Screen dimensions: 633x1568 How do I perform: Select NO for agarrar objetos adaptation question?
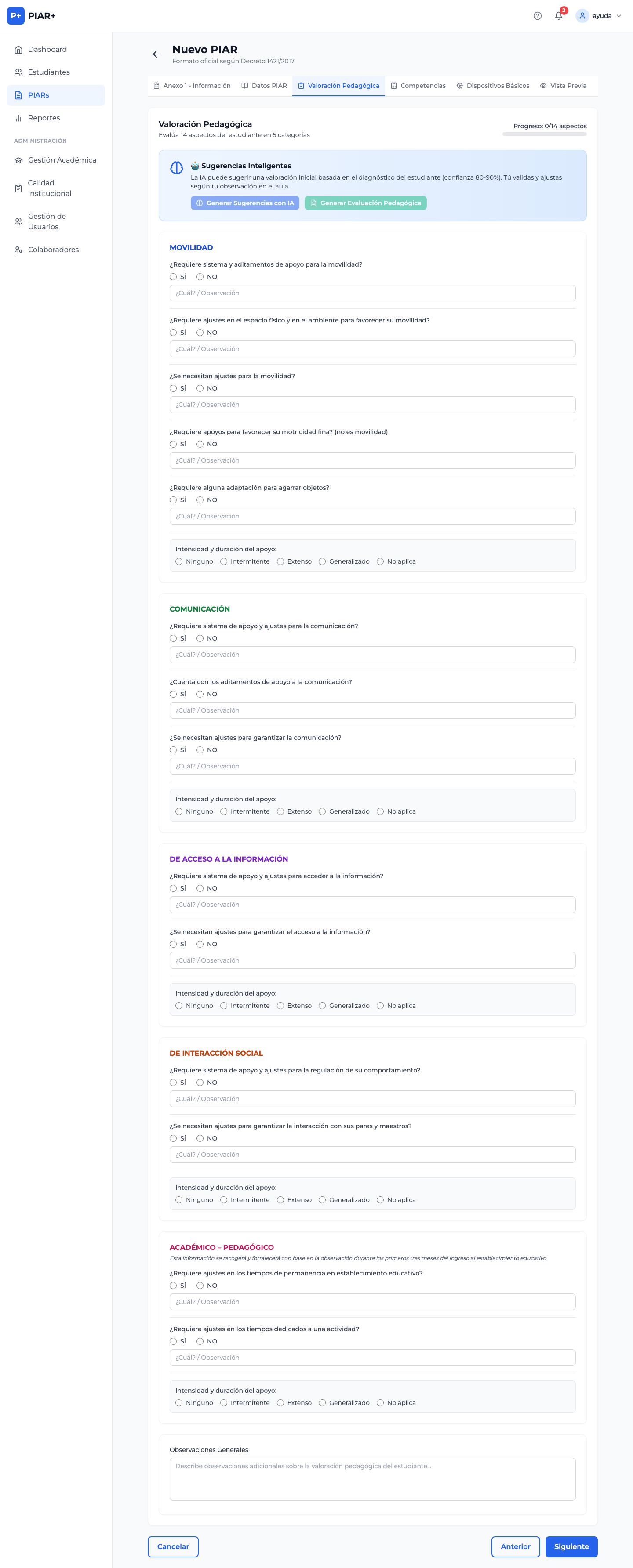(200, 500)
